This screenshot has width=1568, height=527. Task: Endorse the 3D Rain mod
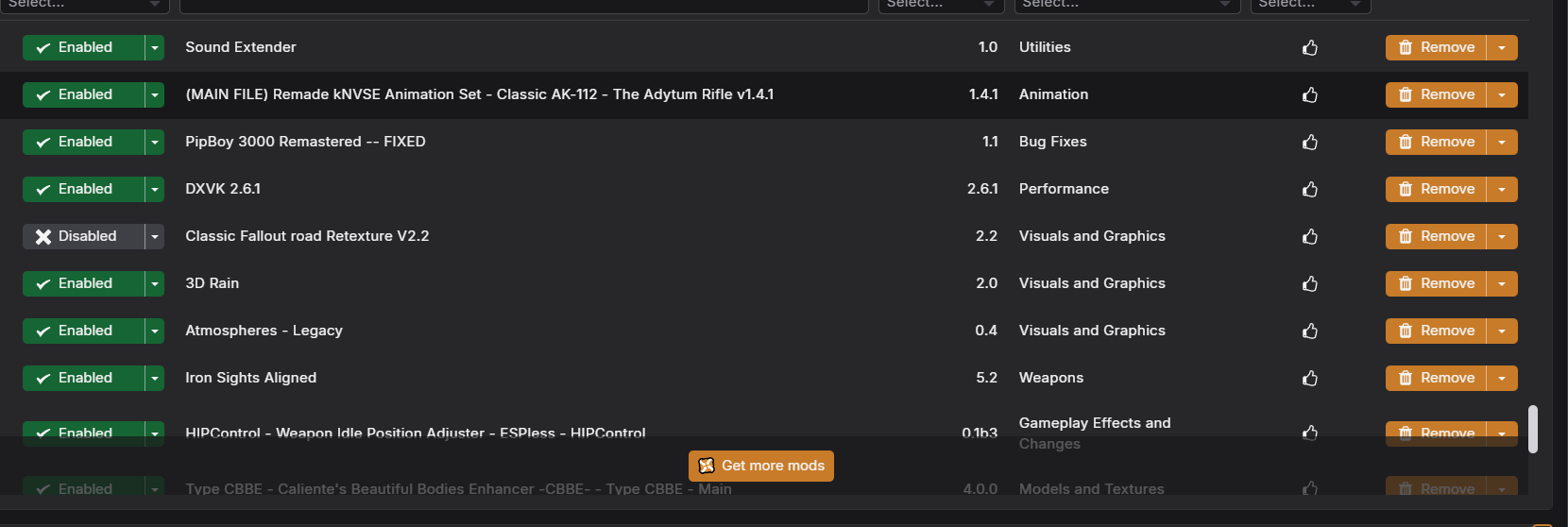[x=1309, y=283]
